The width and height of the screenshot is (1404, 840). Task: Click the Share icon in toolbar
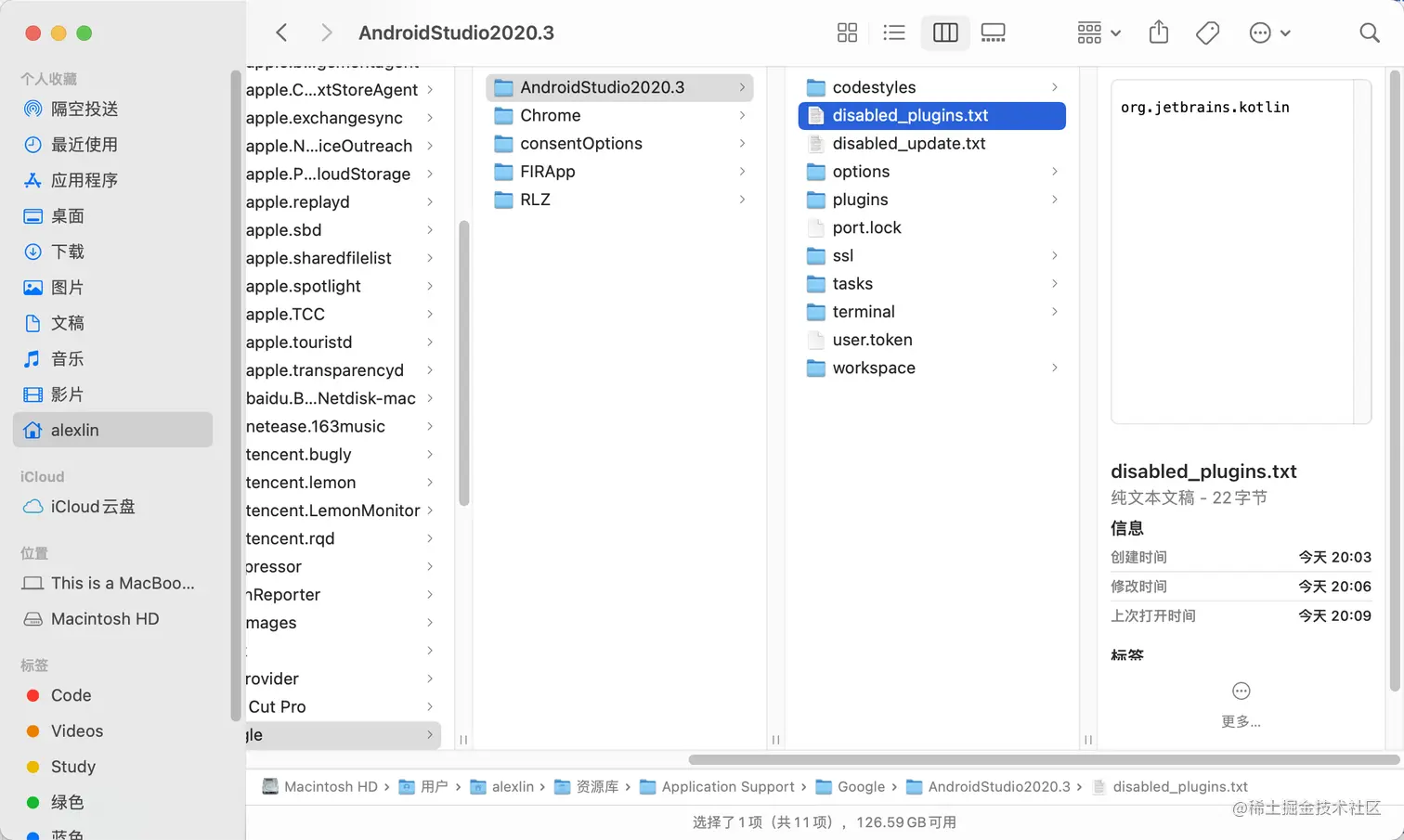pyautogui.click(x=1159, y=32)
